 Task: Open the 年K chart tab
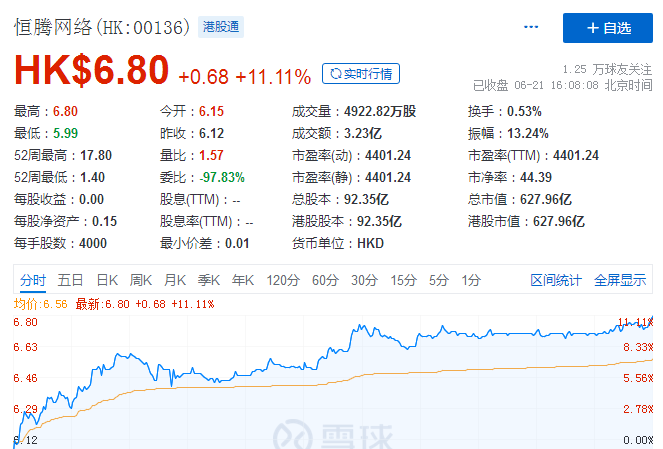tap(243, 280)
